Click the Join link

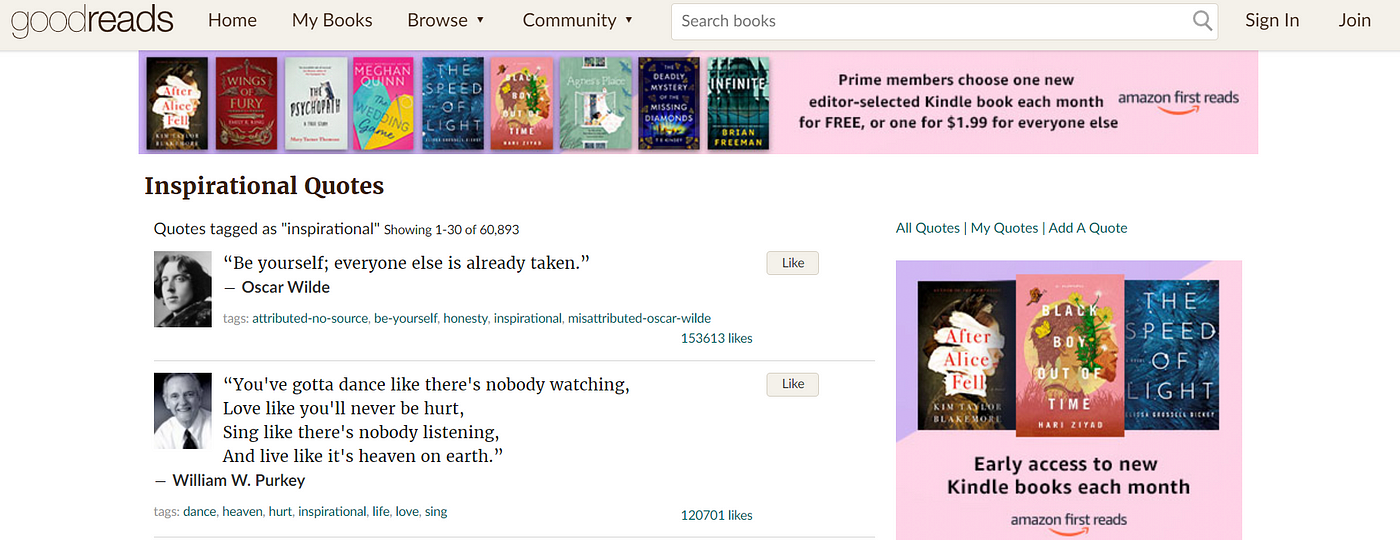tap(1355, 20)
